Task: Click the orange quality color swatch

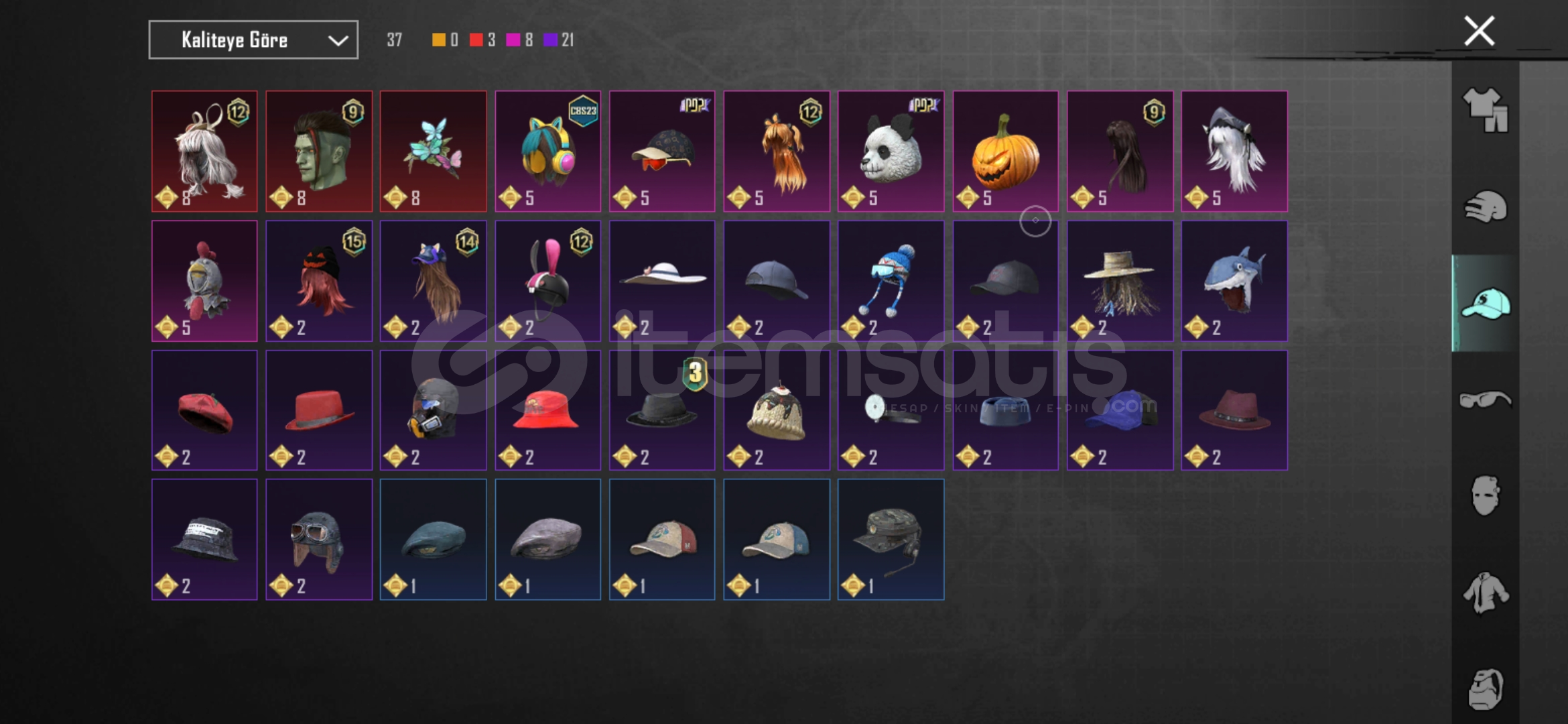Action: [439, 40]
